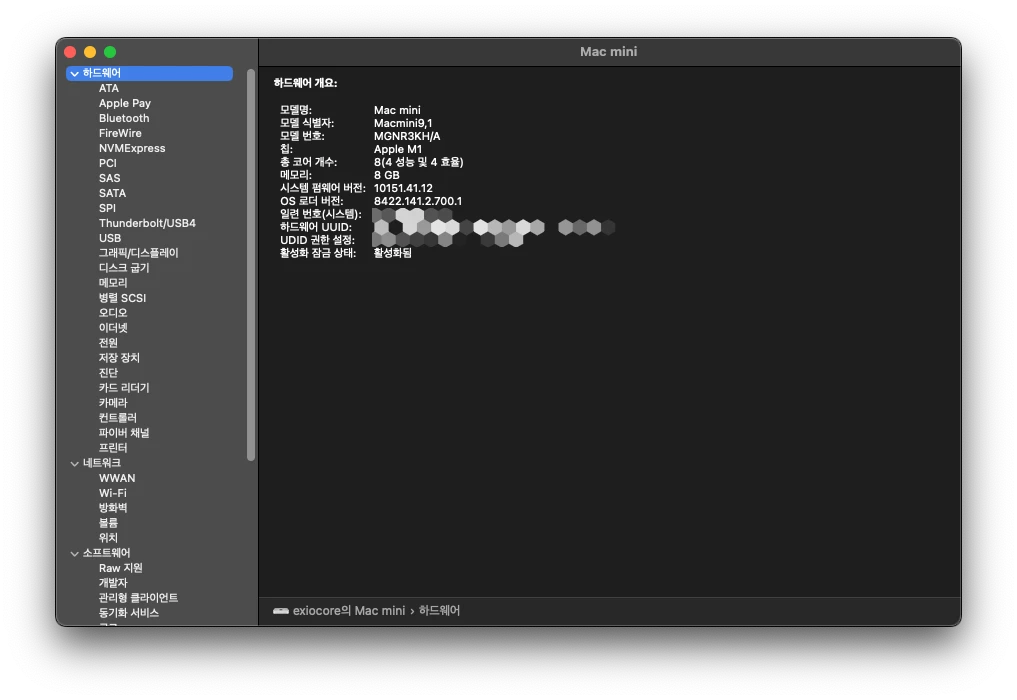Click exiocore의 Mac mini path item

pyautogui.click(x=349, y=611)
